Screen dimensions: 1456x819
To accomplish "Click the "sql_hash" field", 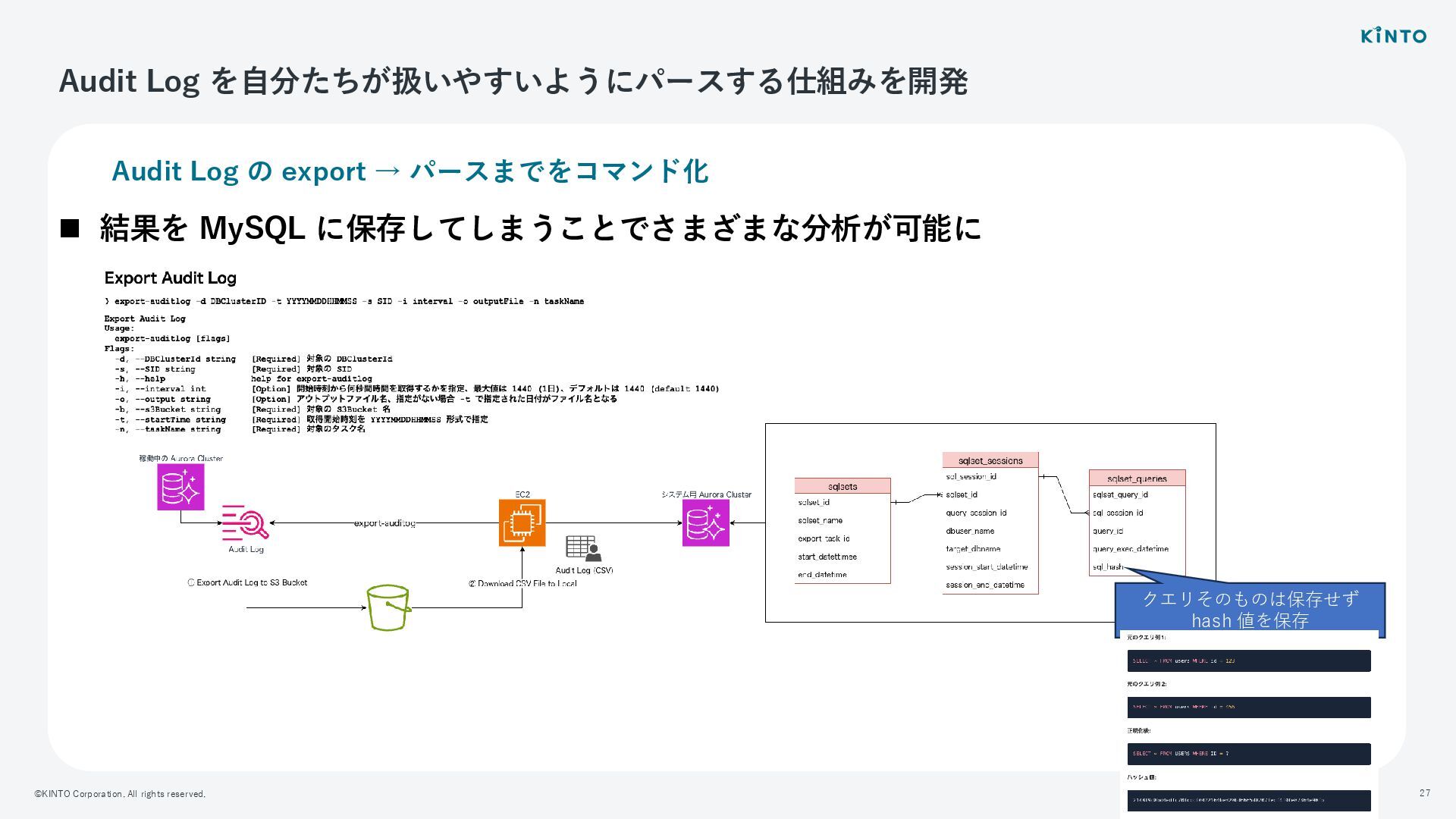I will pyautogui.click(x=1108, y=566).
